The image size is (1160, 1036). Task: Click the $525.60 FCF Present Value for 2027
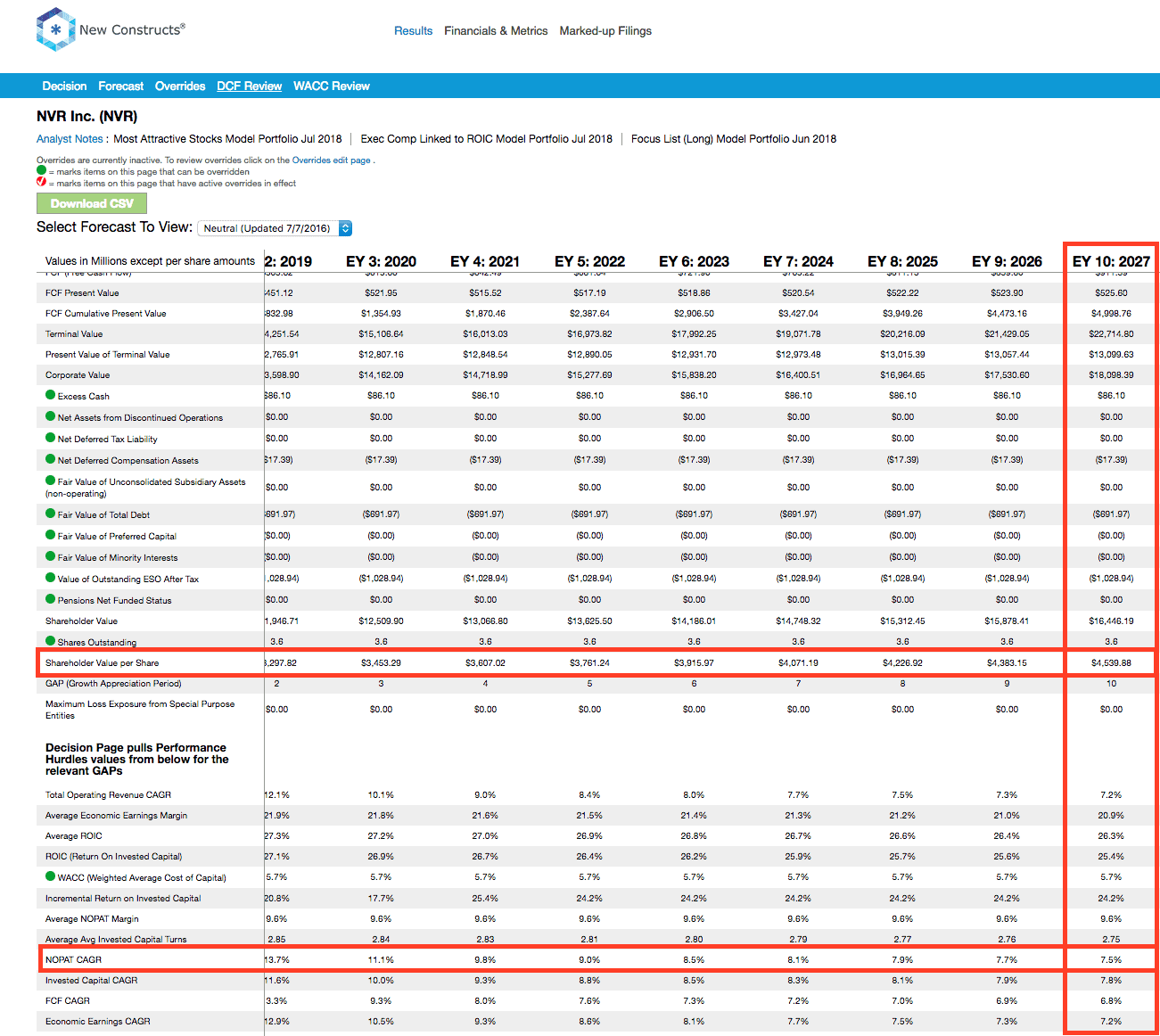pos(1111,292)
